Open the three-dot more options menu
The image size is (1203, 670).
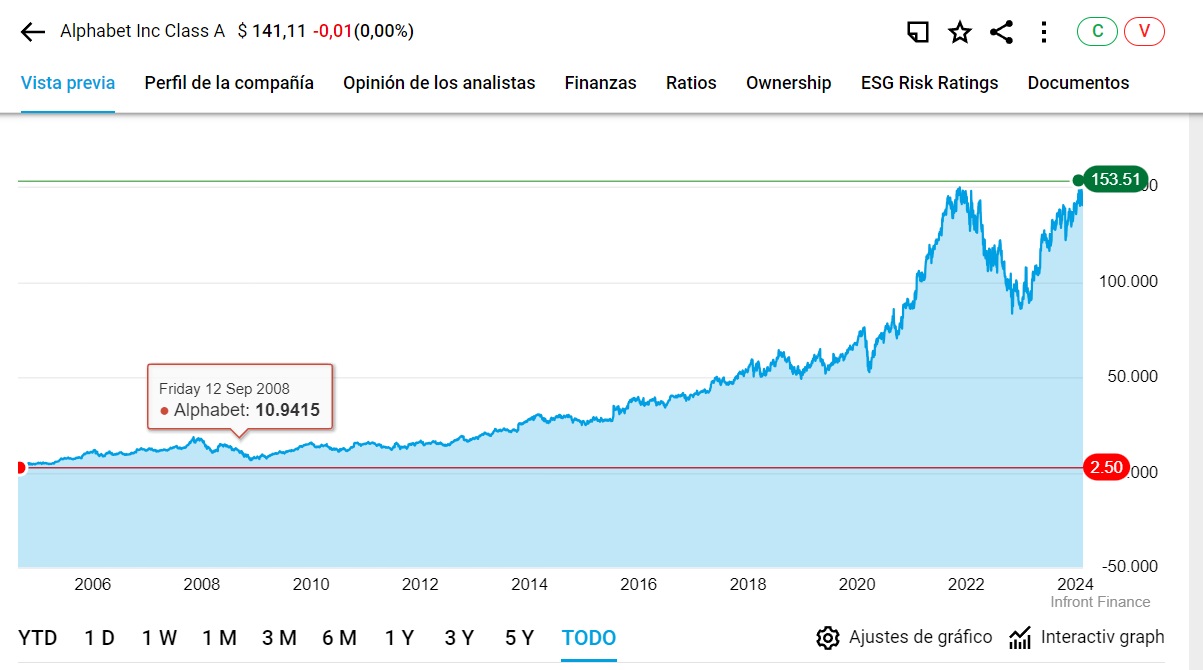(x=1044, y=32)
